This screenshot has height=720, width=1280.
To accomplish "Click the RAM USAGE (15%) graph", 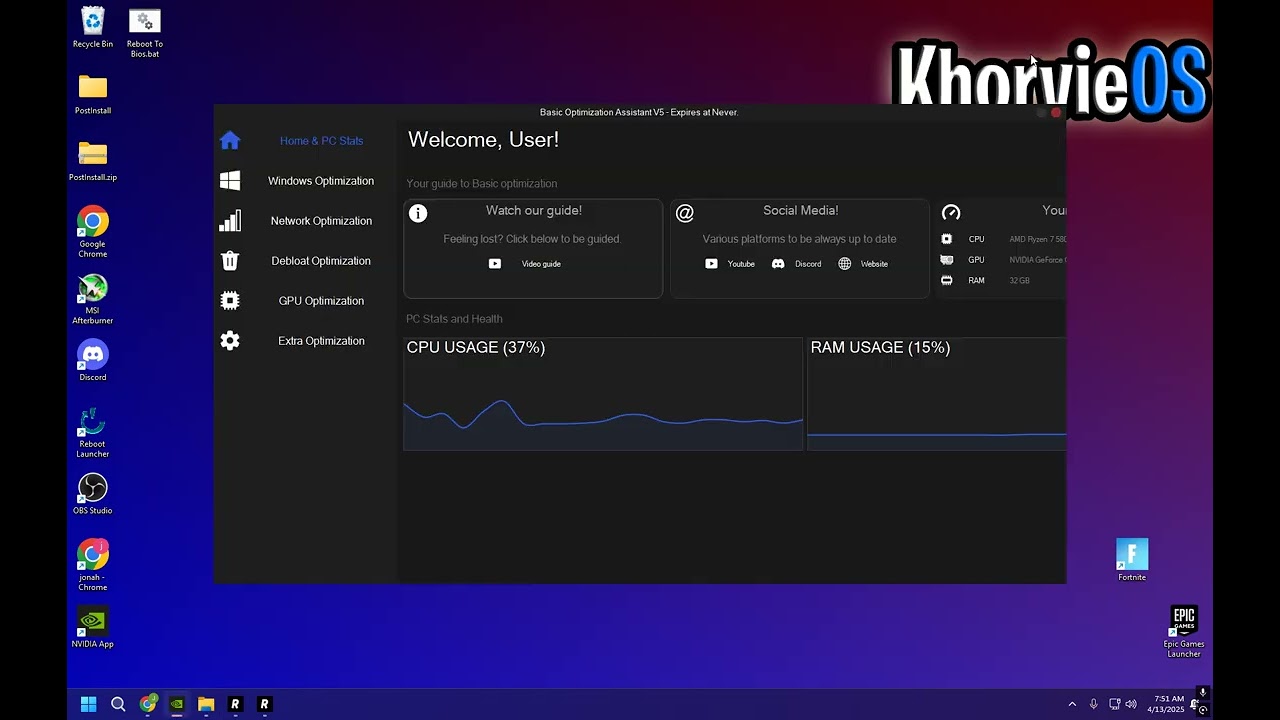I will pyautogui.click(x=937, y=394).
